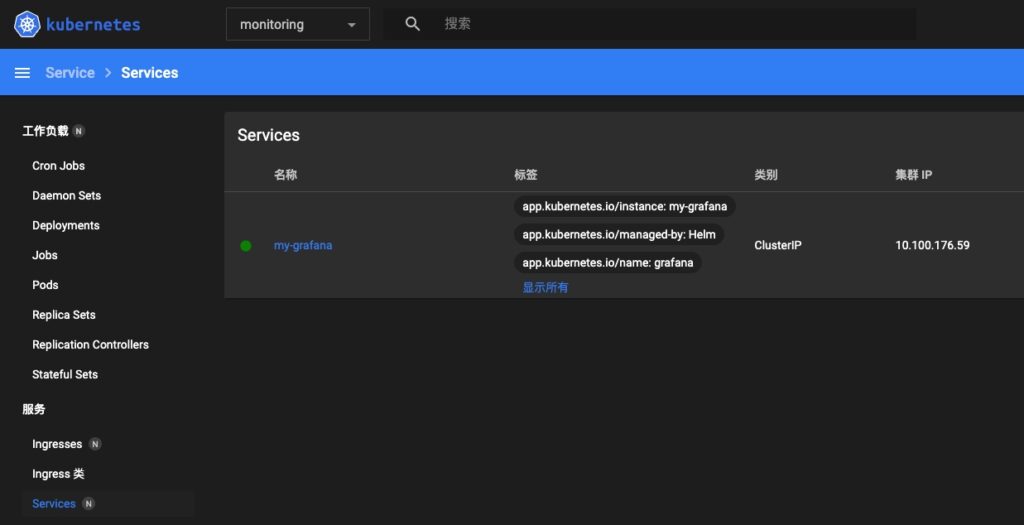Click the 工作负载 section header

pyautogui.click(x=45, y=131)
